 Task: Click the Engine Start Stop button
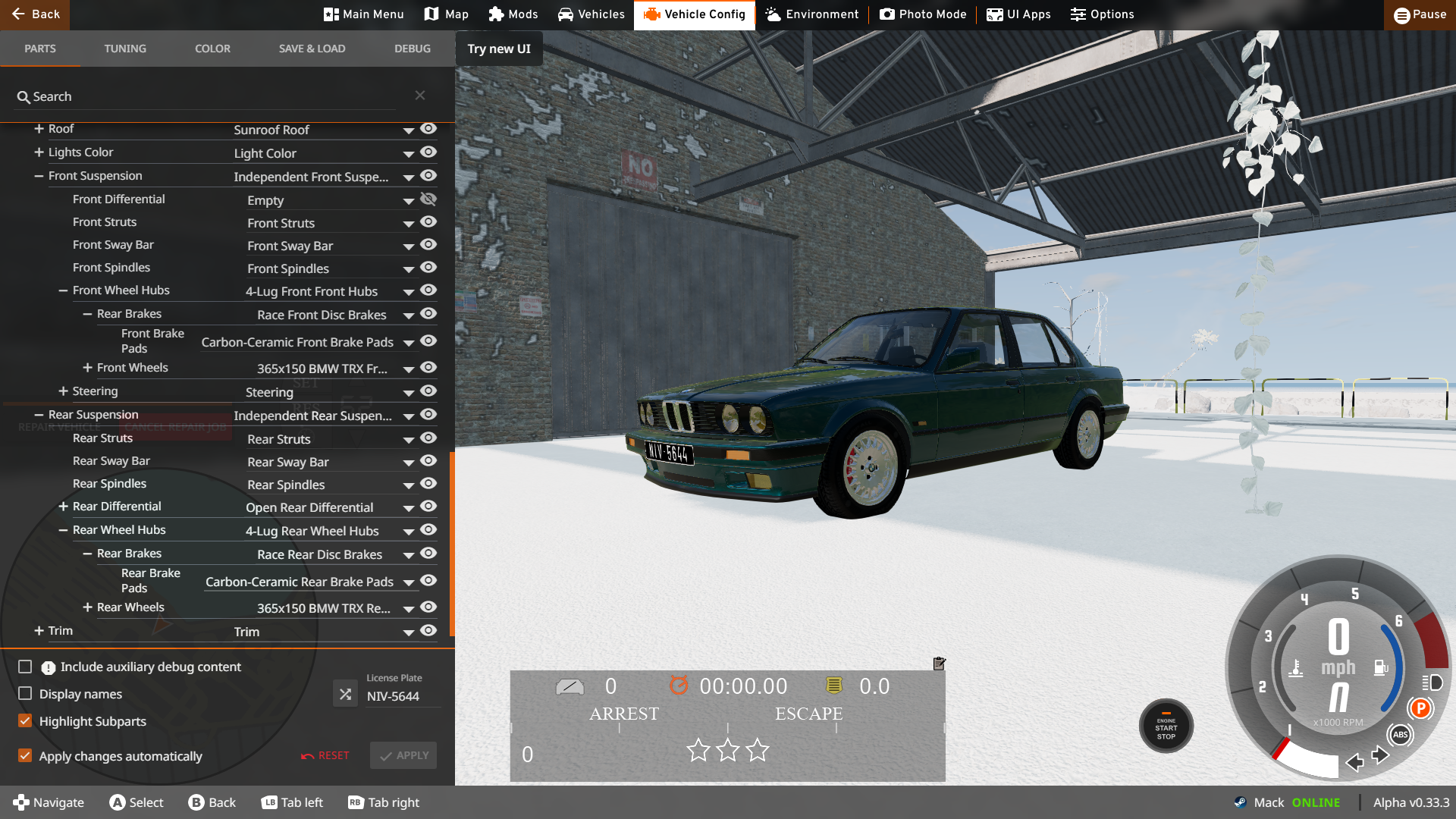(x=1166, y=726)
